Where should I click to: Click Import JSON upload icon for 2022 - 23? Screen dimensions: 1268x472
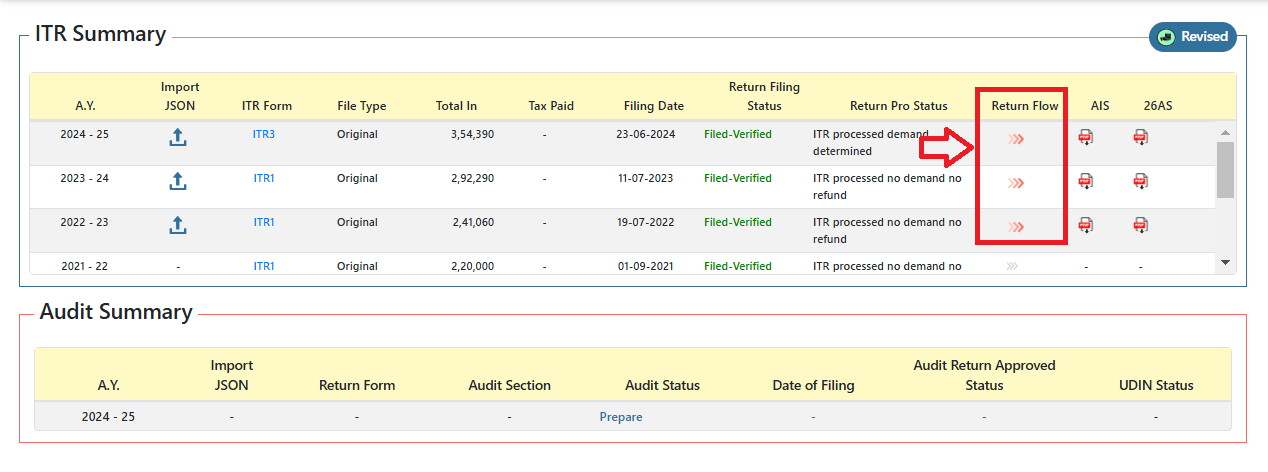[177, 226]
